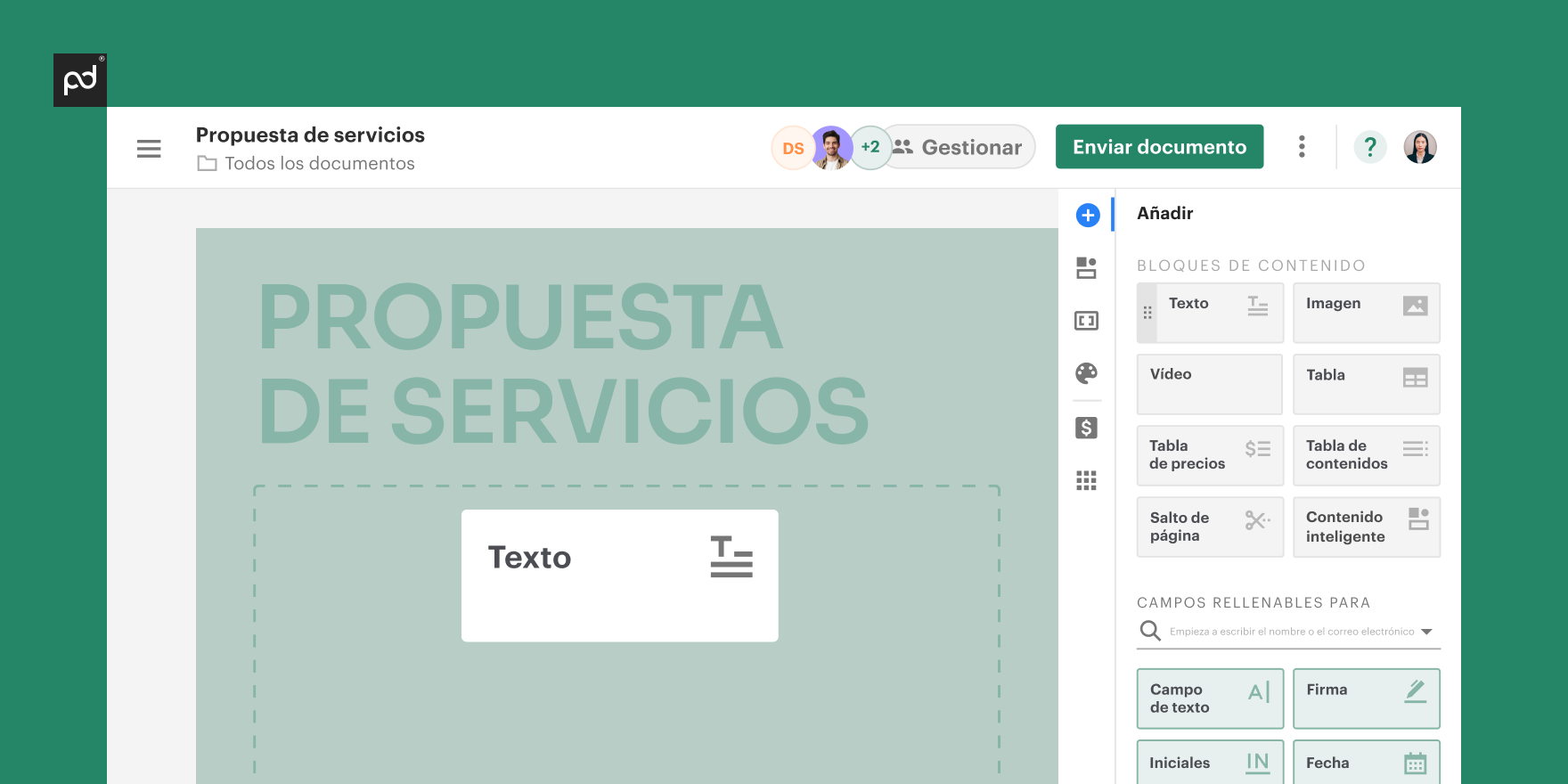Open the pricing dollar sidebar icon
This screenshot has height=784, width=1568.
(1086, 428)
